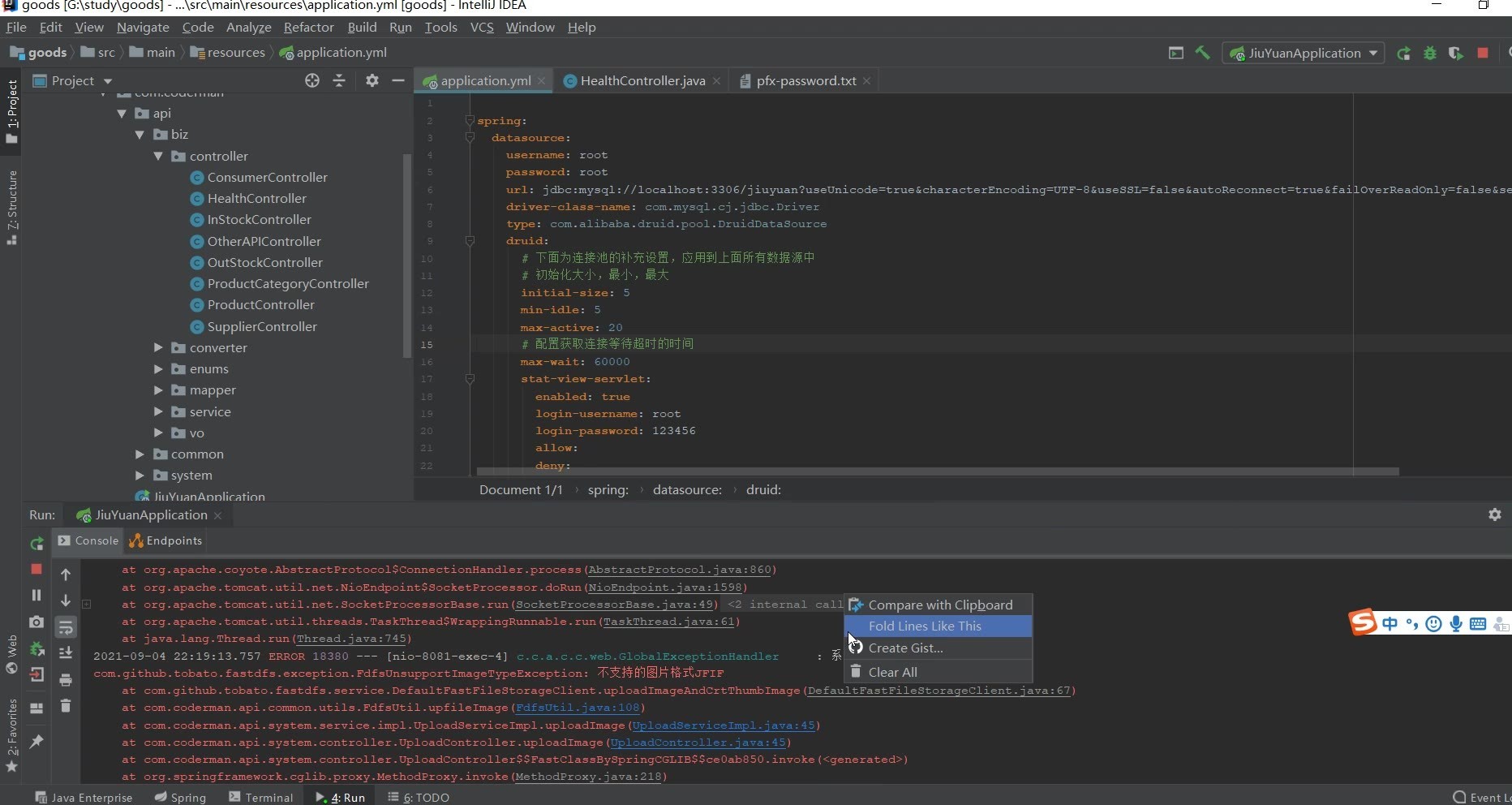Rerun JiuYuanApplication from the top toolbar

pyautogui.click(x=1403, y=54)
